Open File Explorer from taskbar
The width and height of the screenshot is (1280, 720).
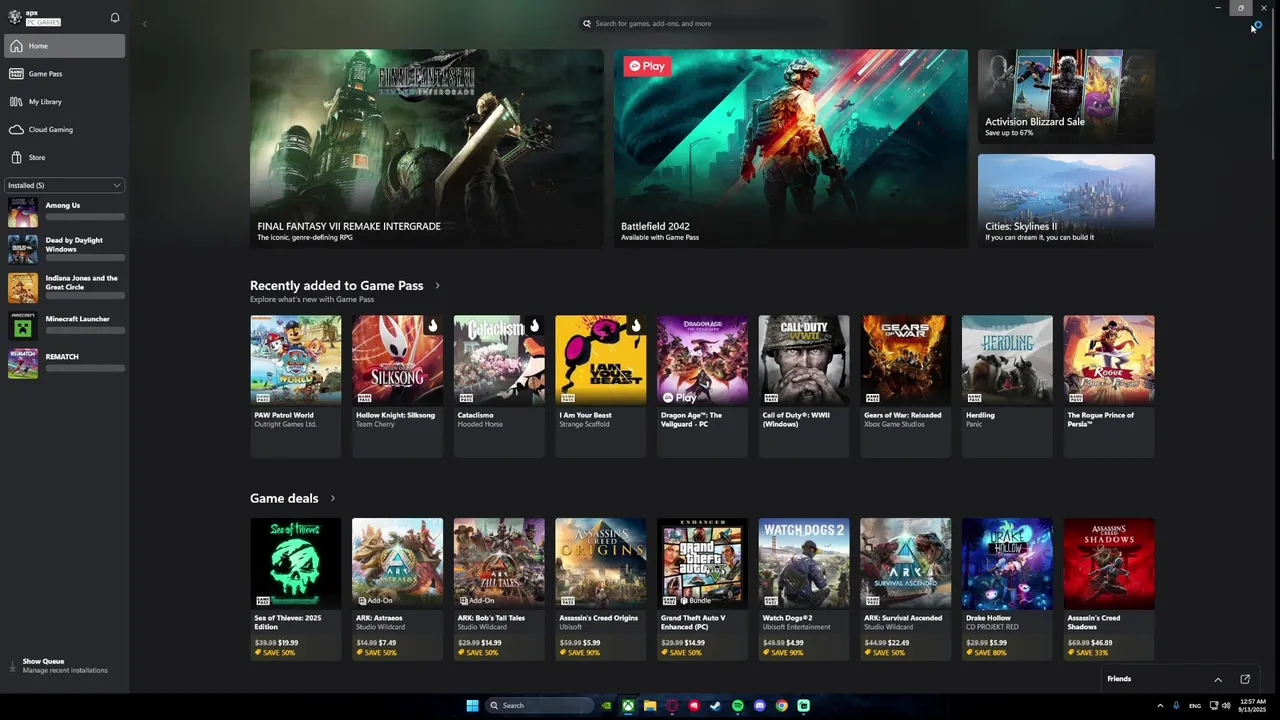coord(650,705)
